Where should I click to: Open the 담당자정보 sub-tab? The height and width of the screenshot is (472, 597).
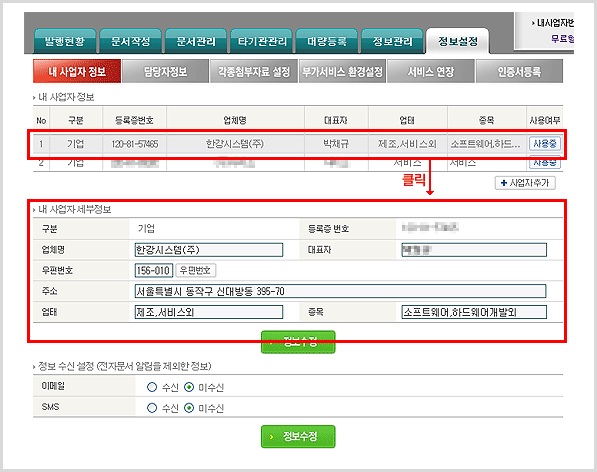(x=165, y=71)
